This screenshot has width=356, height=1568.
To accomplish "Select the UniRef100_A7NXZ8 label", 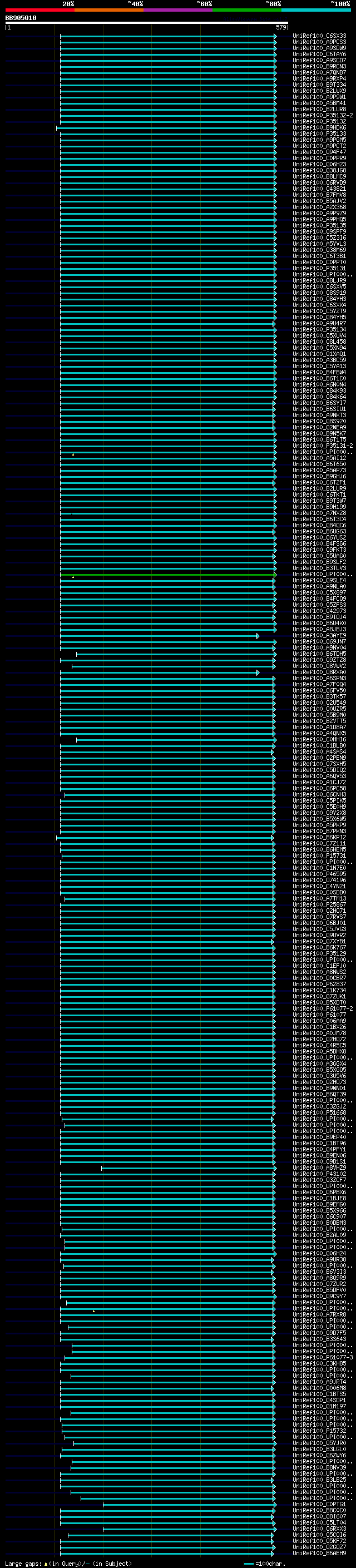I will click(319, 513).
